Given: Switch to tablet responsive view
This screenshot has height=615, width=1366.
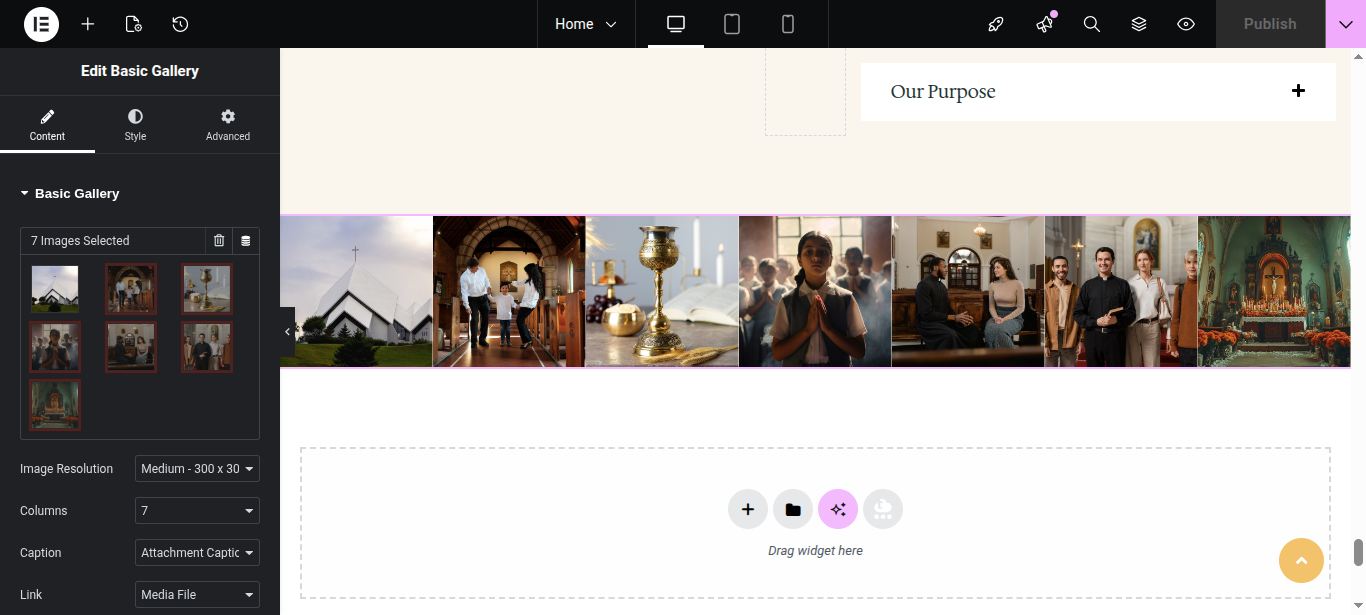Looking at the screenshot, I should click(x=732, y=24).
